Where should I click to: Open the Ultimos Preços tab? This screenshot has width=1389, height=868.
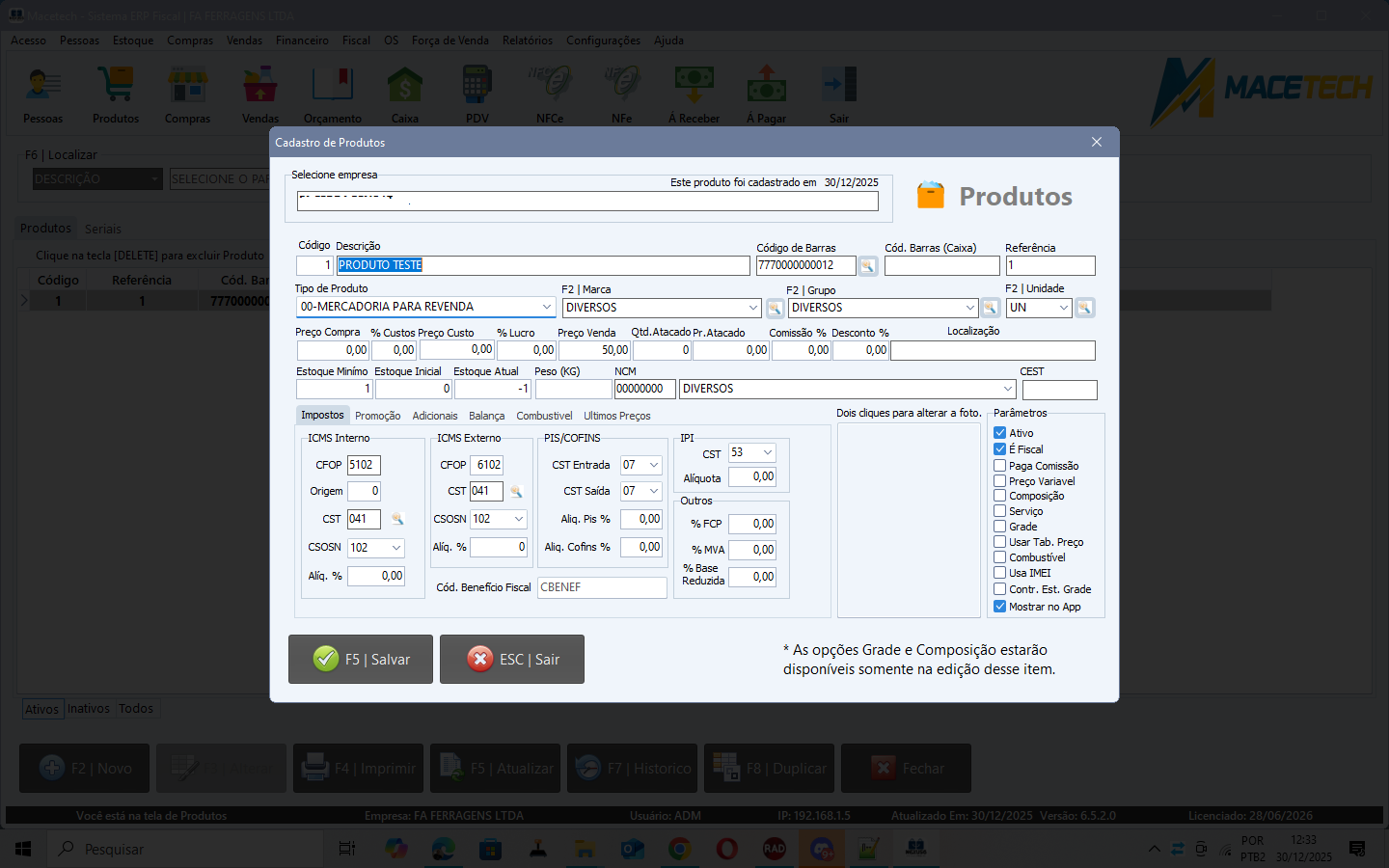616,416
